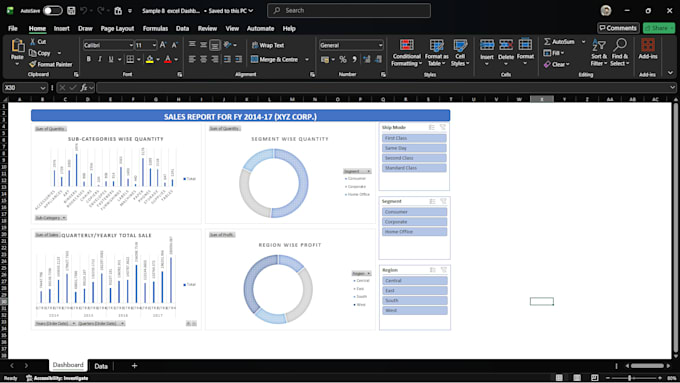This screenshot has height=383, width=680.
Task: Open Cell Styles
Action: 460,52
